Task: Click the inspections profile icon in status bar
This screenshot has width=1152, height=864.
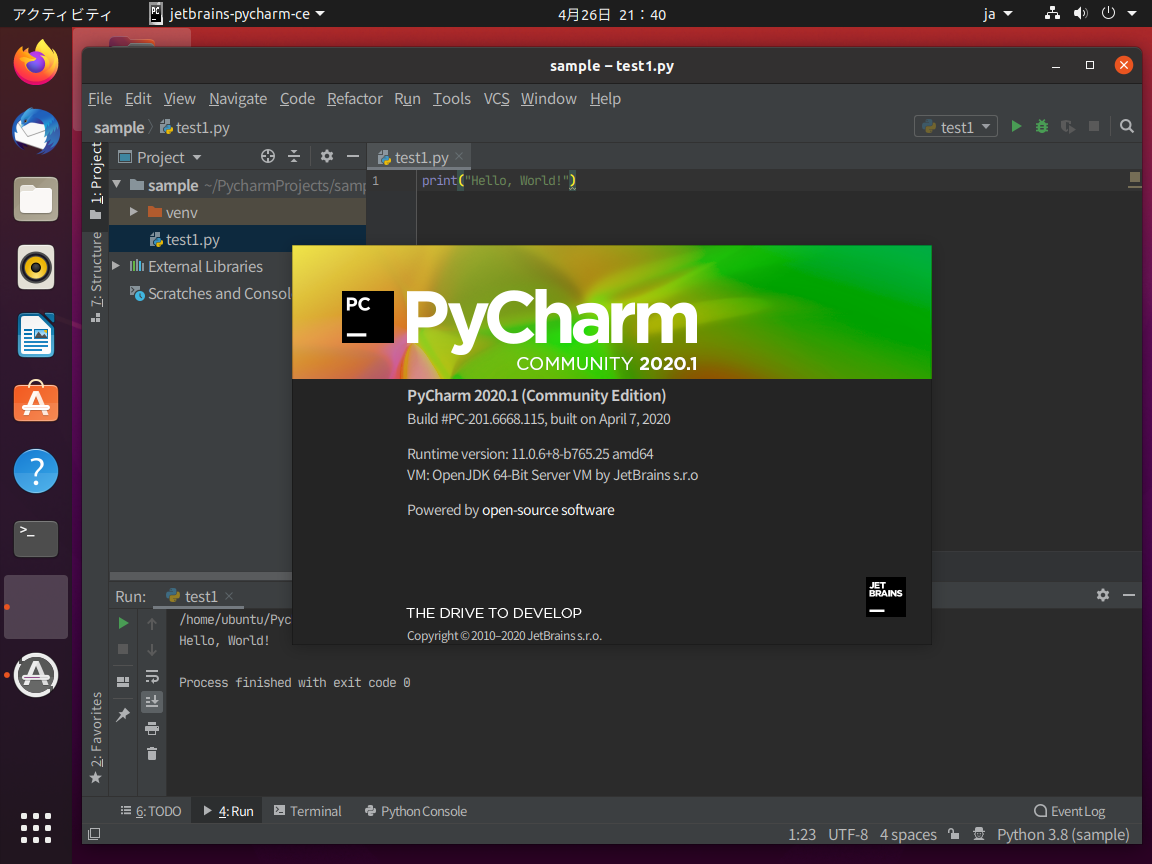Action: pyautogui.click(x=979, y=834)
